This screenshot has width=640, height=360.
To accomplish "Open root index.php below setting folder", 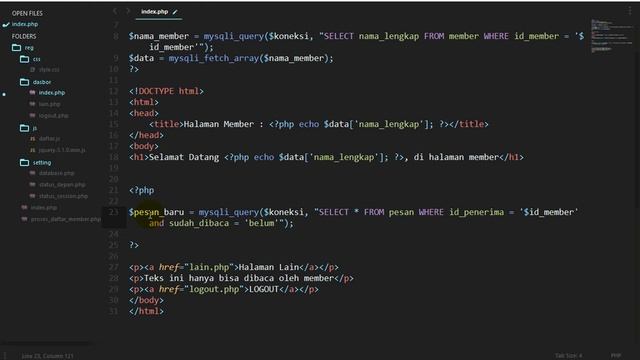I will (x=44, y=208).
